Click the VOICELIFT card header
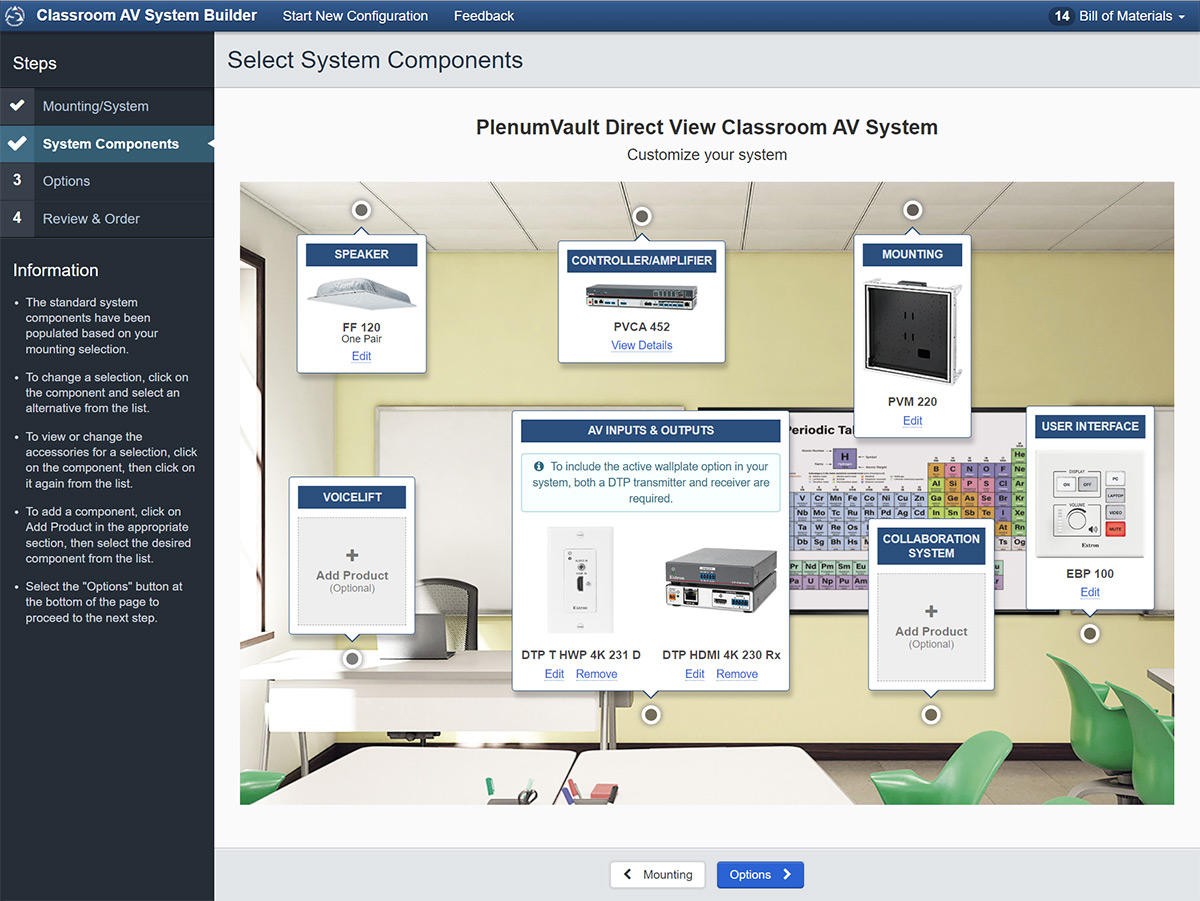This screenshot has height=901, width=1200. (x=352, y=496)
